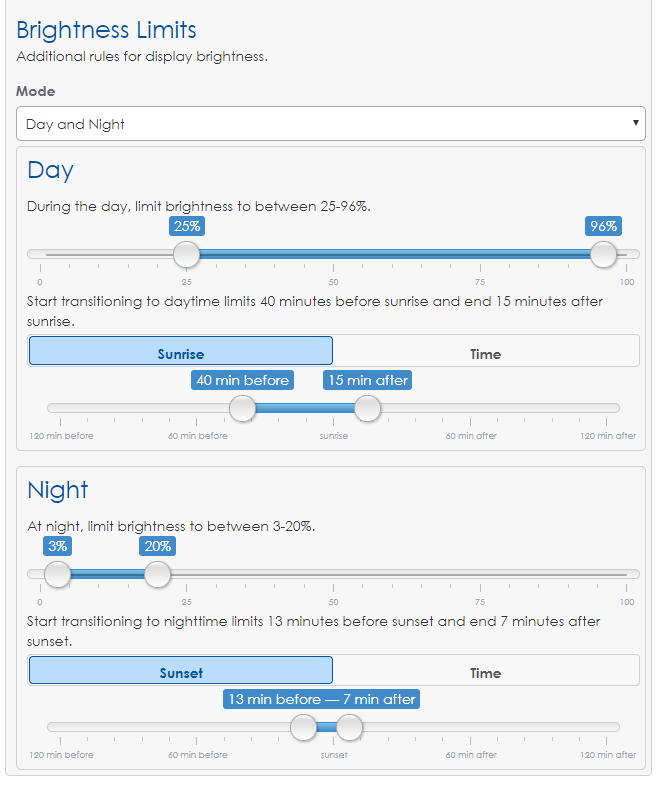Click the sunset slider's left handle
This screenshot has width=662, height=787.
[304, 727]
